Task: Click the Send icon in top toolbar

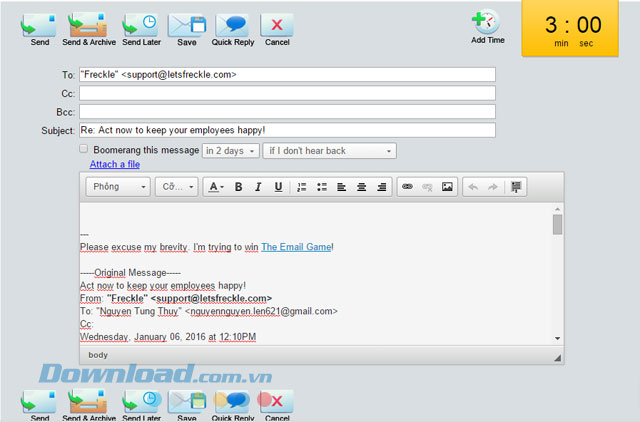Action: click(x=39, y=24)
